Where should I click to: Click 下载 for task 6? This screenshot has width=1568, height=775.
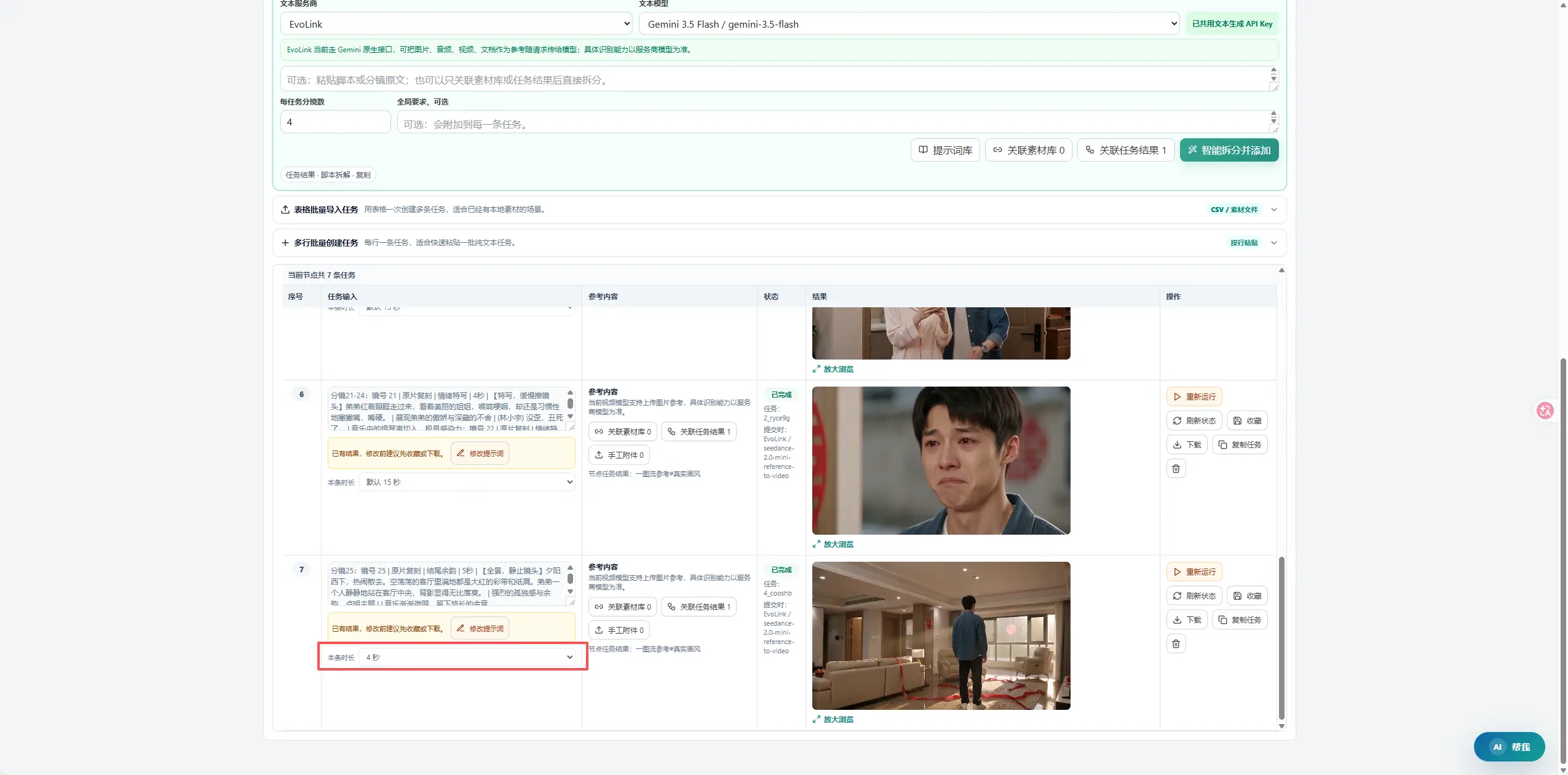click(x=1187, y=444)
